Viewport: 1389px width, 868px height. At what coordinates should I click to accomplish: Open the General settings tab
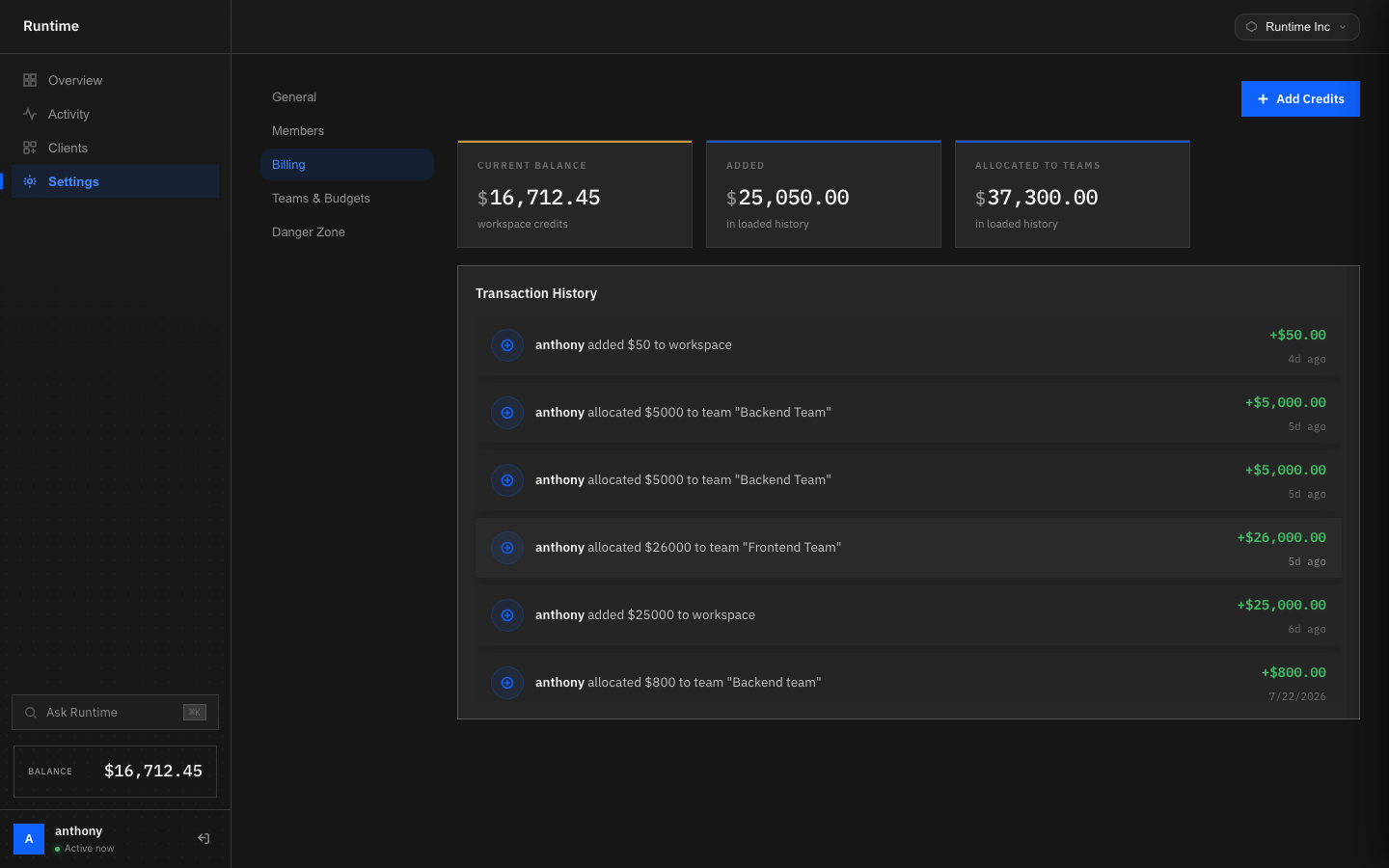click(347, 97)
